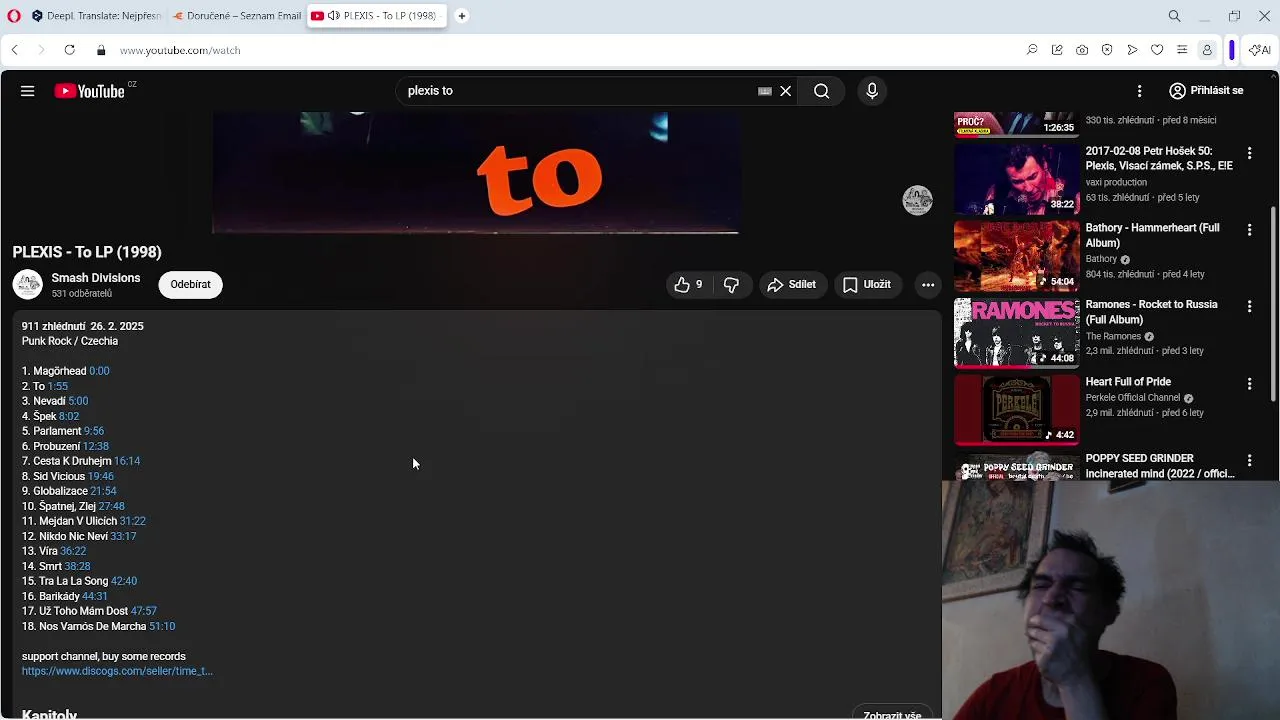The width and height of the screenshot is (1280, 720).
Task: Open the ad blocker shield icon
Action: tap(1107, 50)
